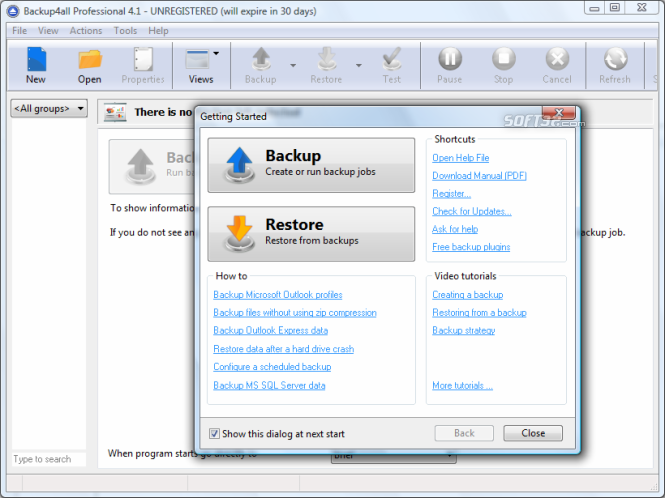
Task: Click the 'Register...' link
Action: click(x=451, y=193)
